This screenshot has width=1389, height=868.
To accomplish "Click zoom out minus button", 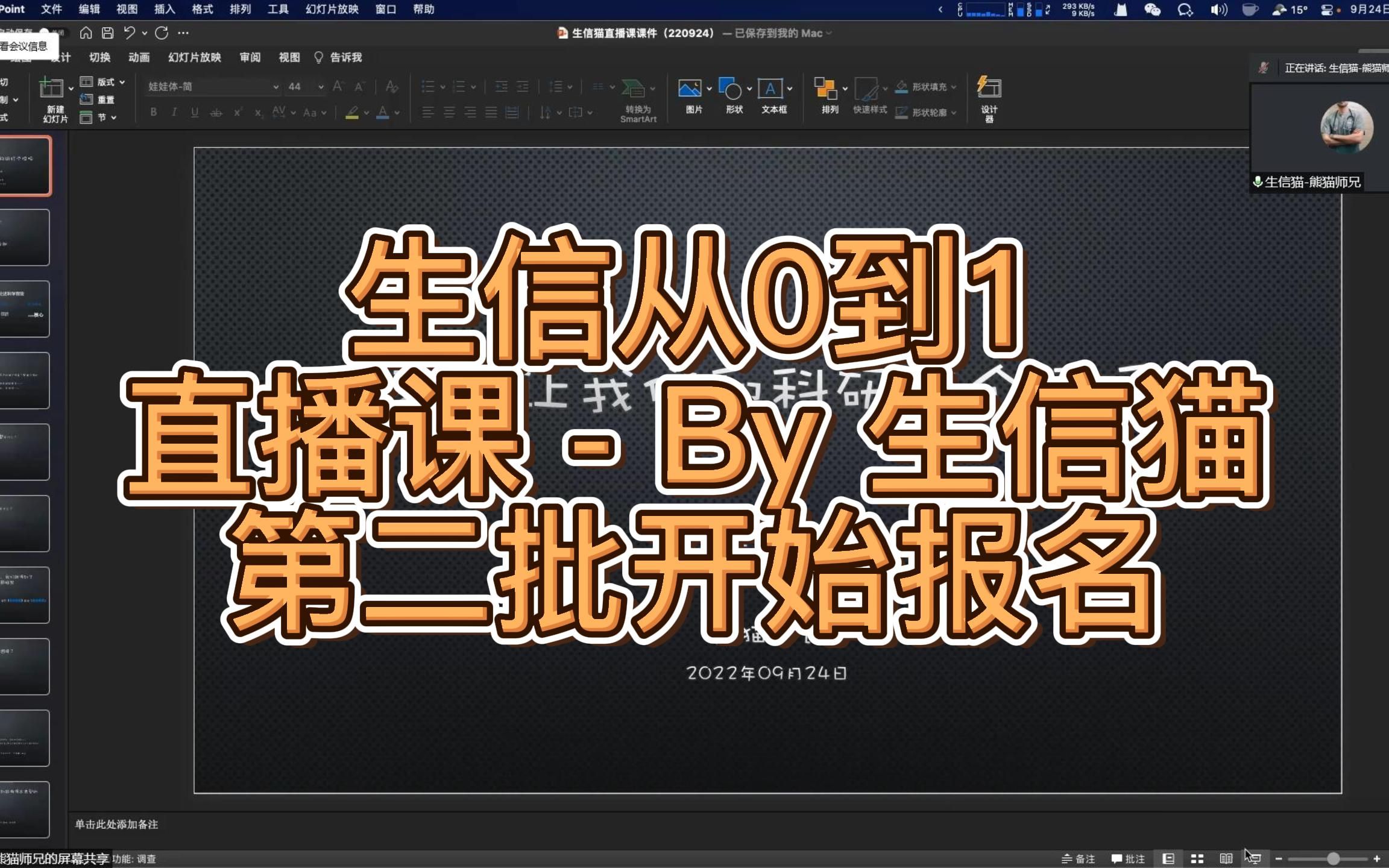I will [1278, 858].
